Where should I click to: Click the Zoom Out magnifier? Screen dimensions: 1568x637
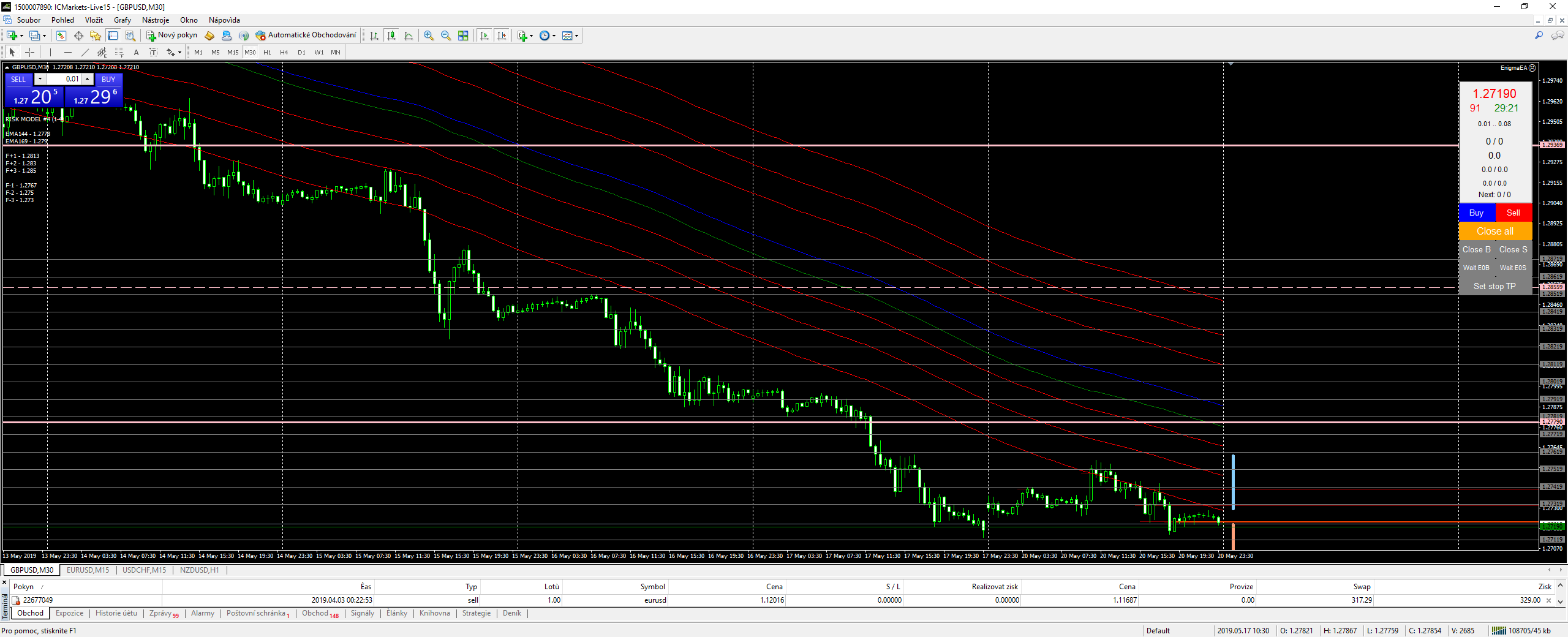(x=446, y=36)
